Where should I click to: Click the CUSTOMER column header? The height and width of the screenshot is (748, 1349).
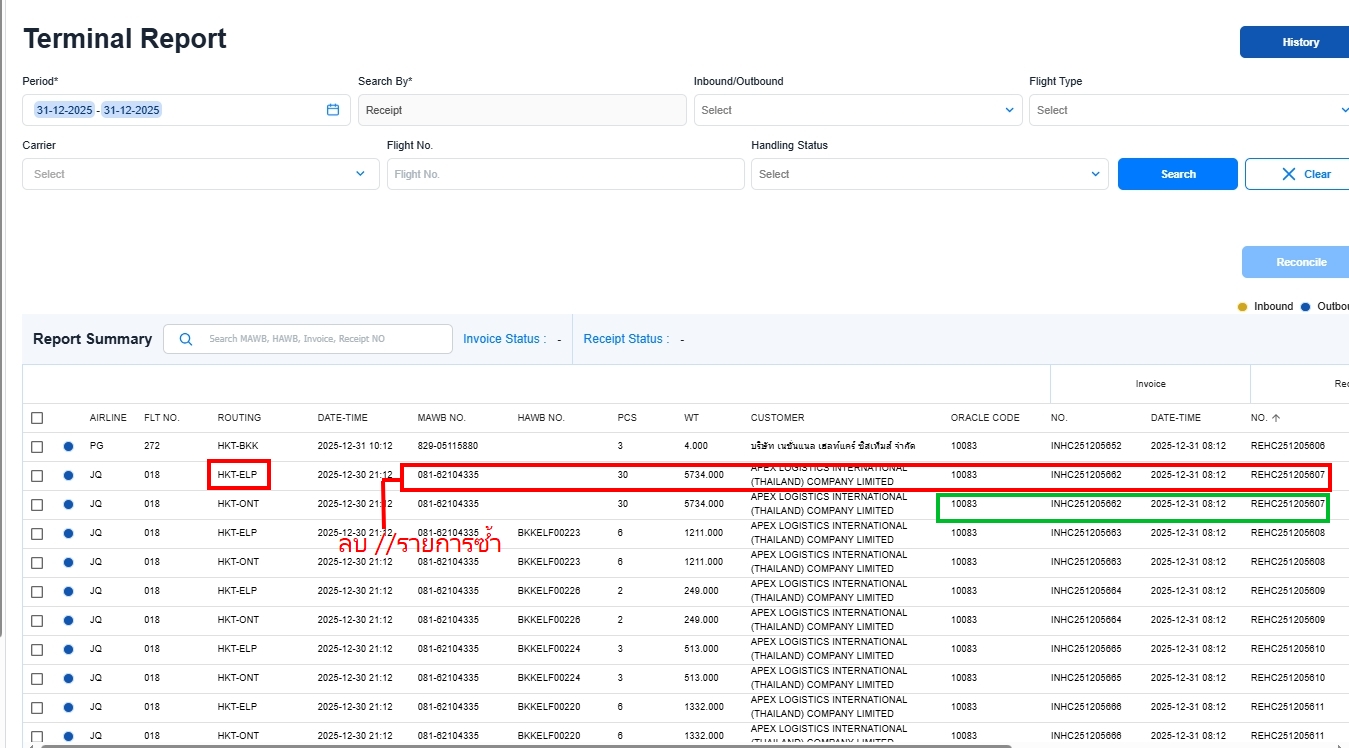(777, 418)
